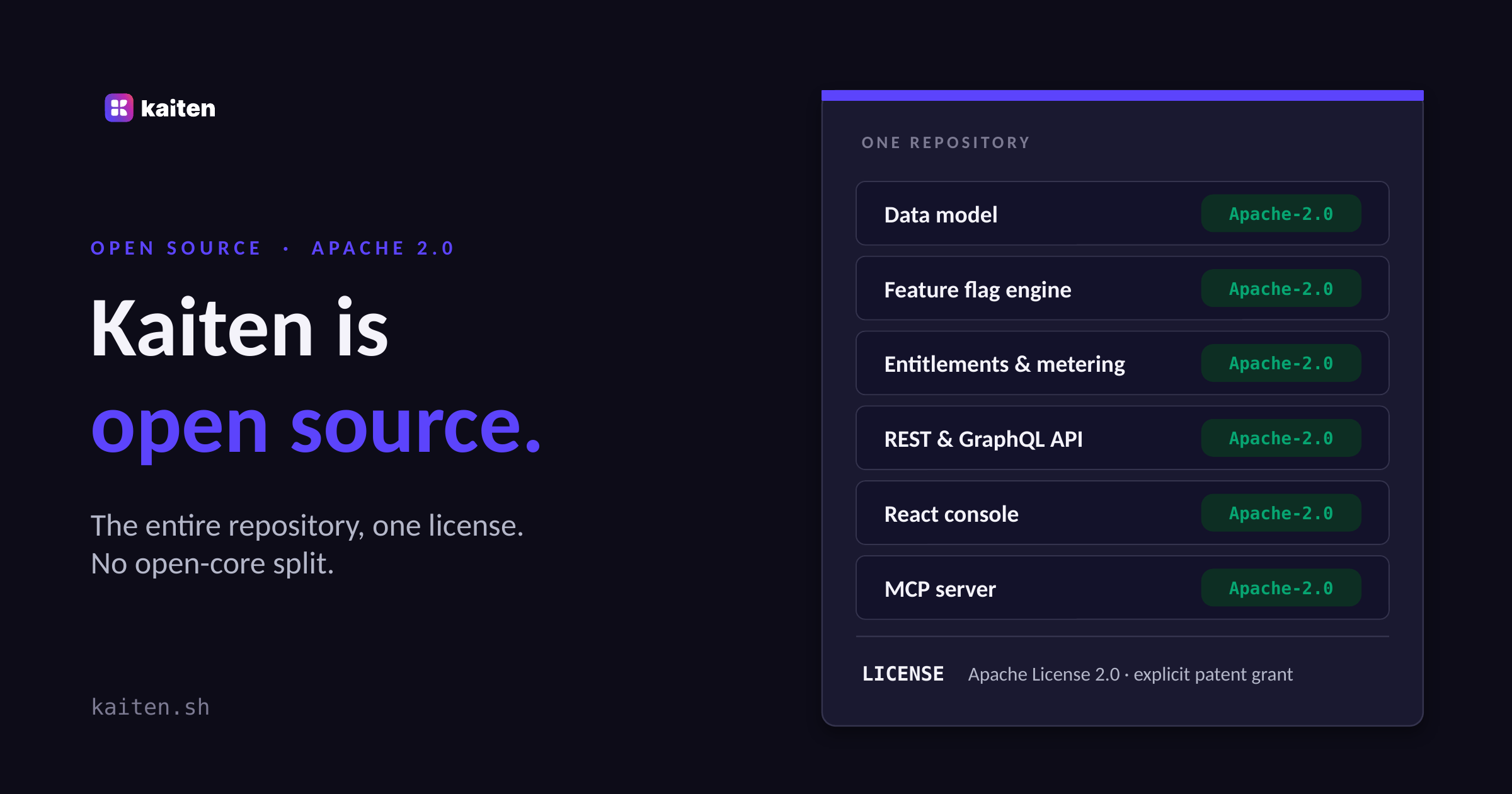Select the Feature flag engine row
The image size is (1512, 794).
pos(1122,289)
